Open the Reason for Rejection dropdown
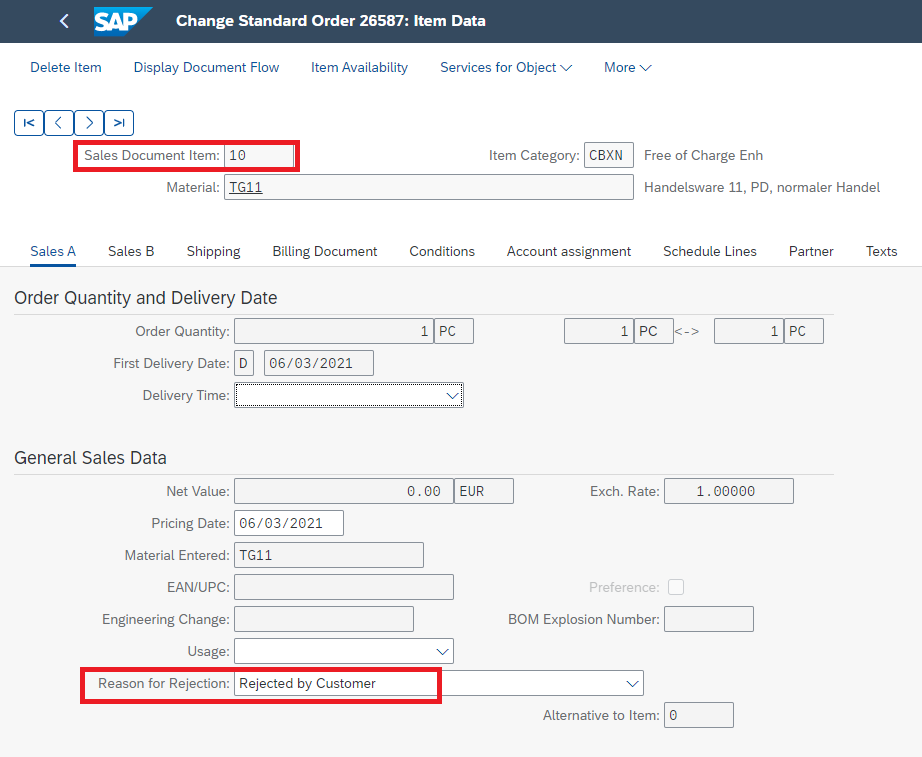Image resolution: width=922 pixels, height=757 pixels. tap(439, 683)
